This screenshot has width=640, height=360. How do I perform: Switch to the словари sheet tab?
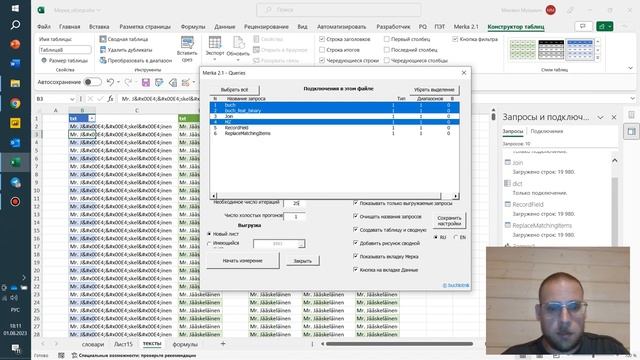tap(93, 344)
